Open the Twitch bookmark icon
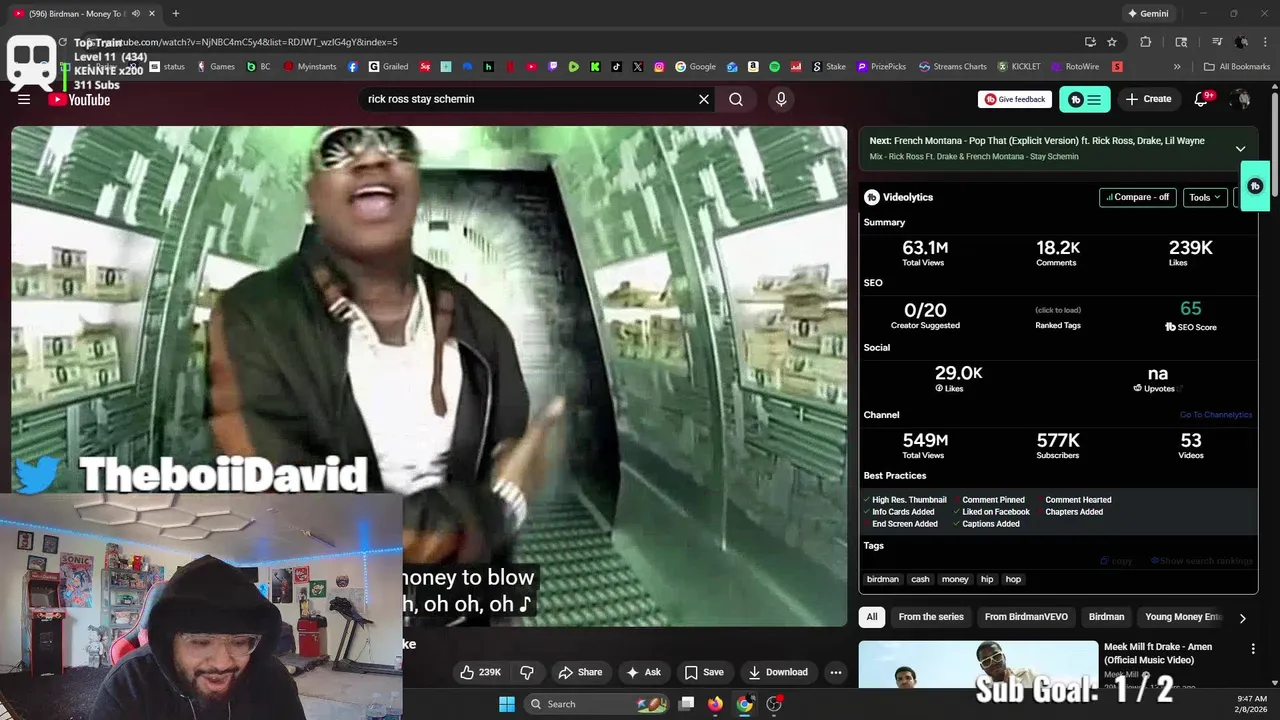This screenshot has height=720, width=1280. [x=553, y=67]
